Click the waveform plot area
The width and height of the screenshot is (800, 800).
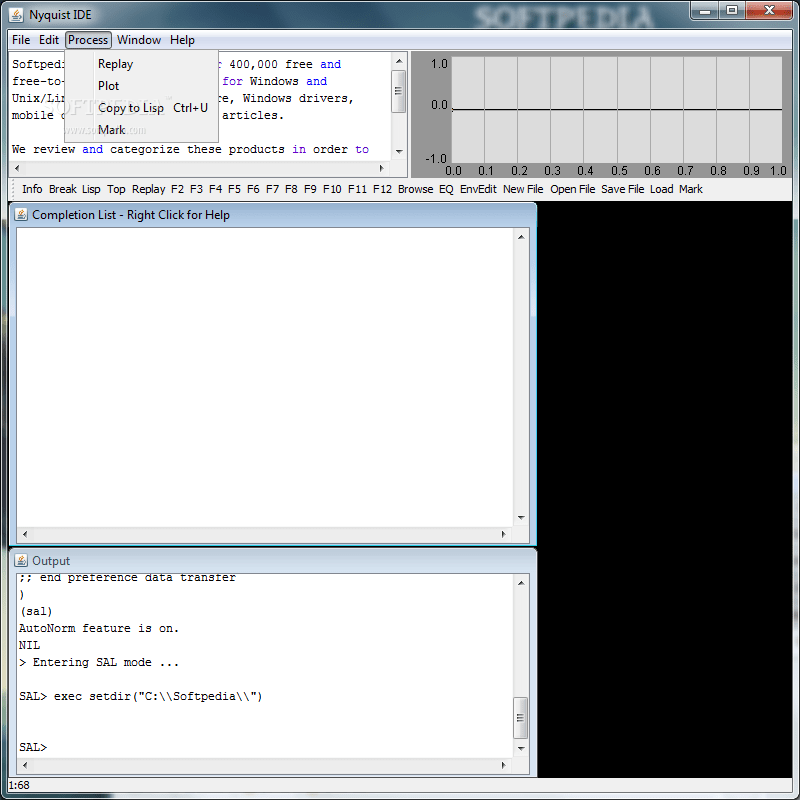[x=617, y=110]
